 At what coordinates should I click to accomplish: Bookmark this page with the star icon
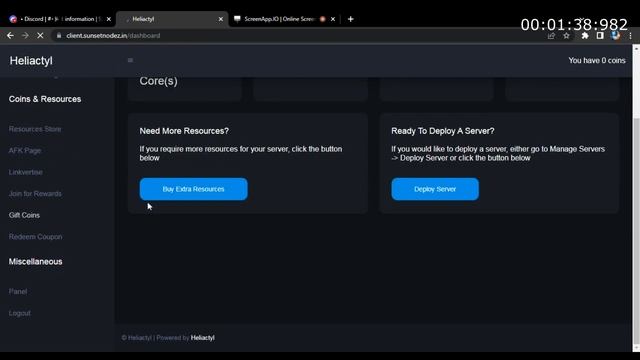point(567,36)
